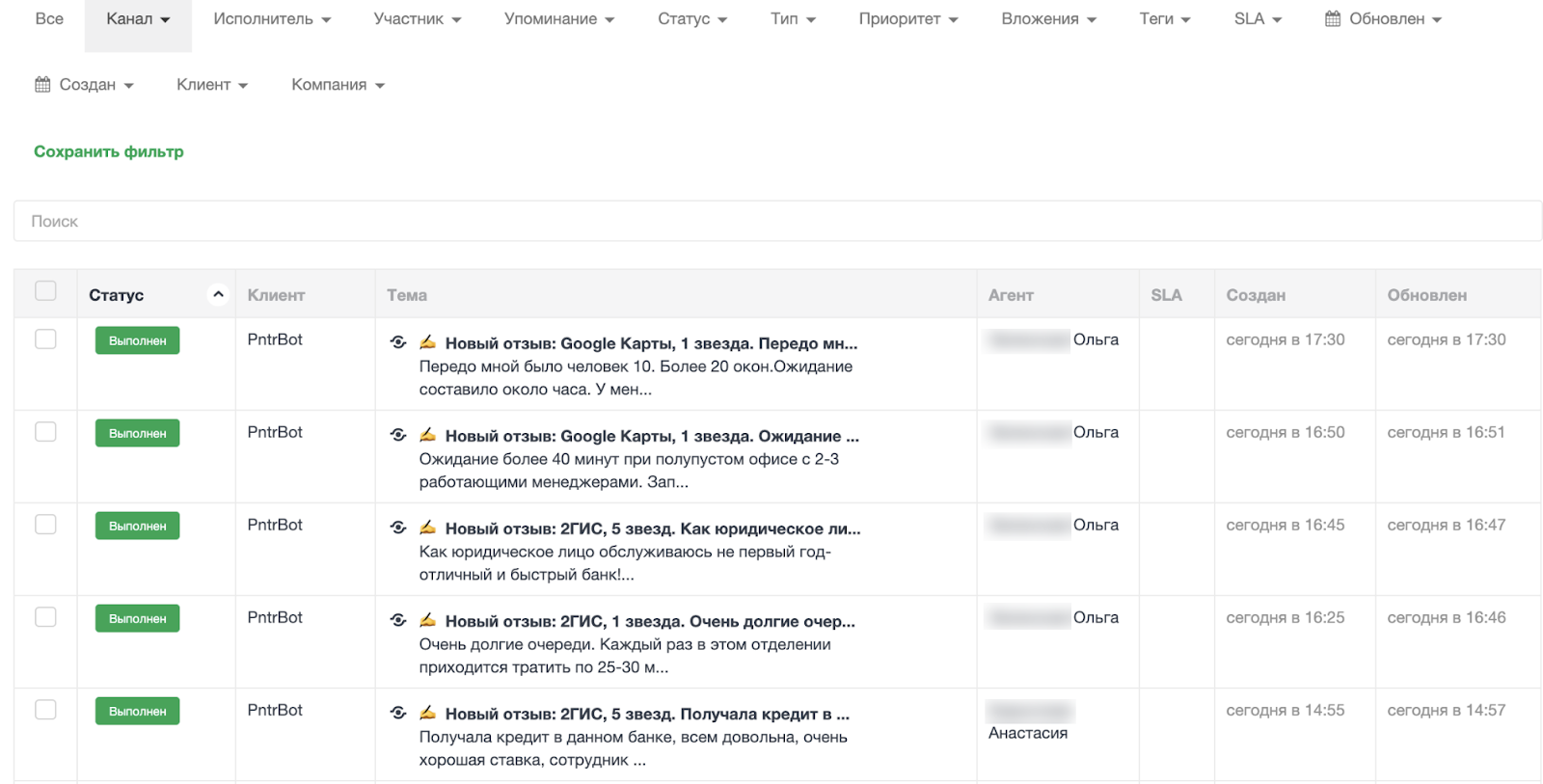The height and width of the screenshot is (784, 1543).
Task: Open the Приоритет filter dropdown
Action: click(908, 19)
